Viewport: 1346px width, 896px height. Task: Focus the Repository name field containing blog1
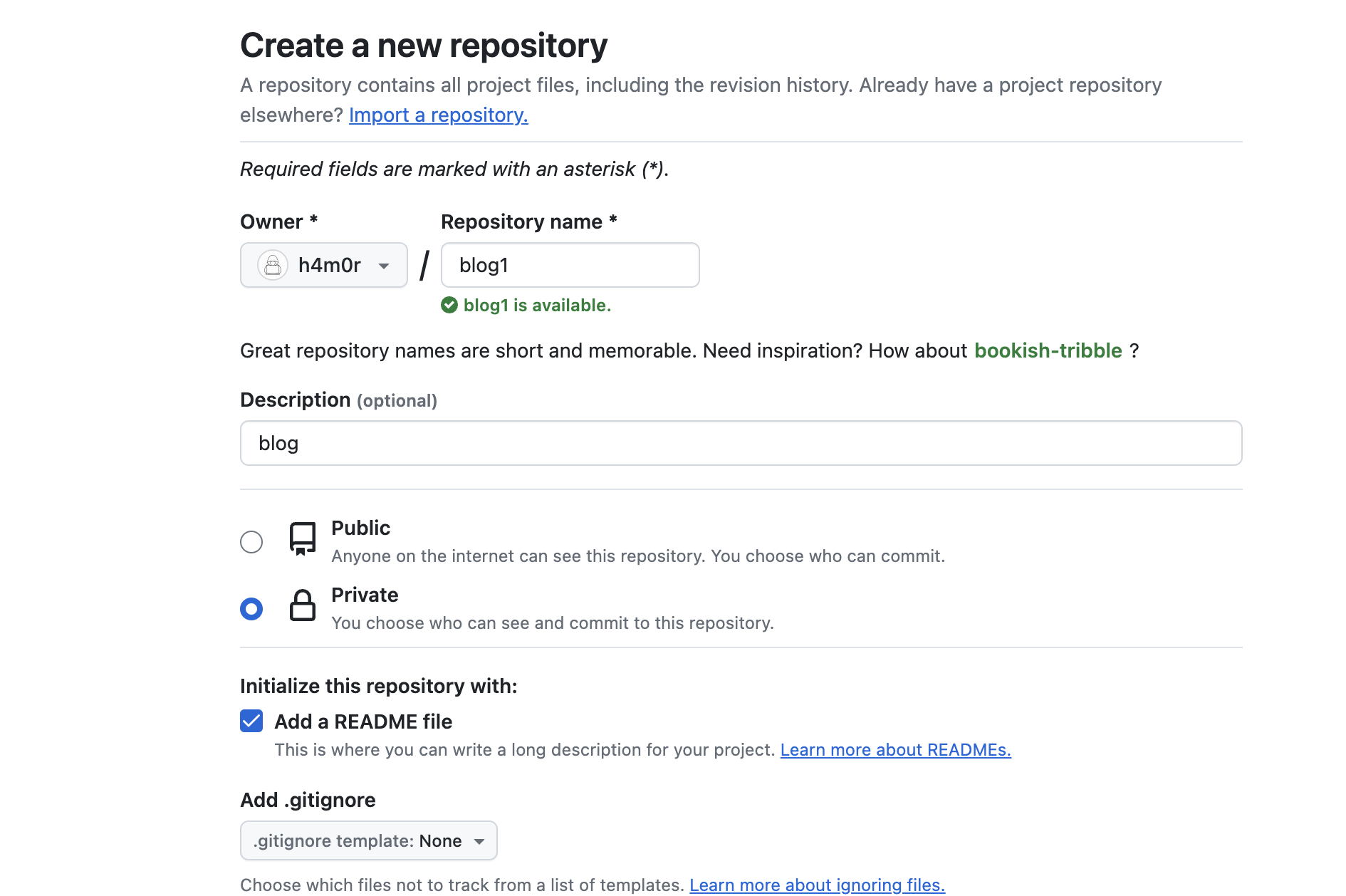click(x=570, y=265)
